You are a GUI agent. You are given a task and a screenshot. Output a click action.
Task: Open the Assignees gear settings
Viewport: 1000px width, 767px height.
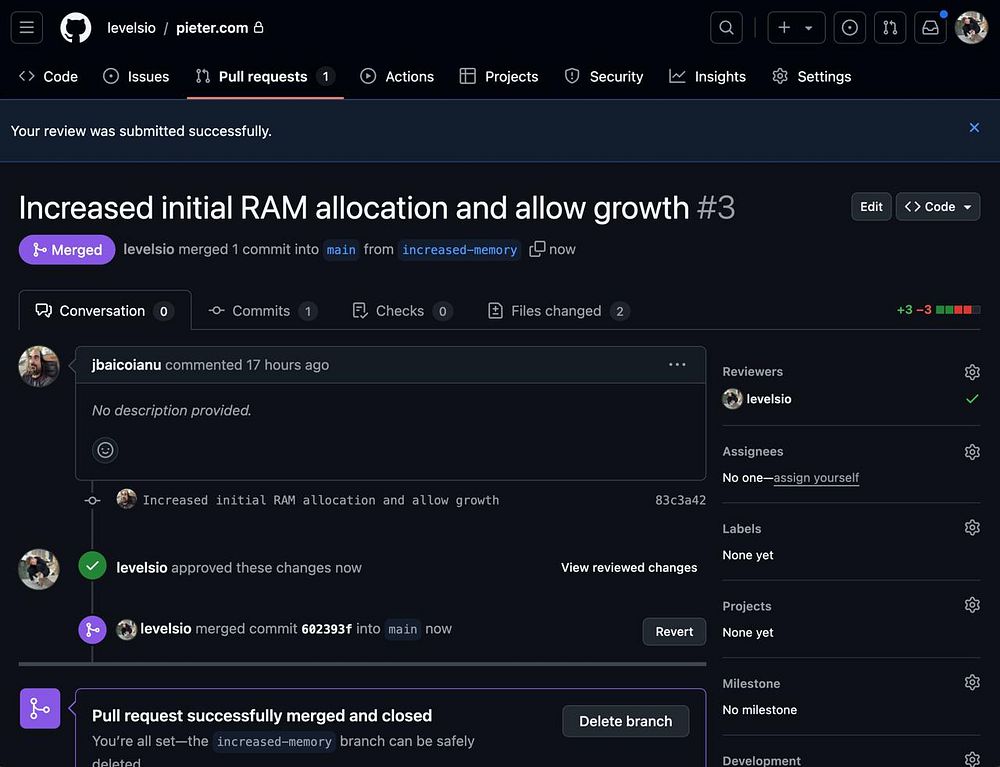(x=972, y=452)
